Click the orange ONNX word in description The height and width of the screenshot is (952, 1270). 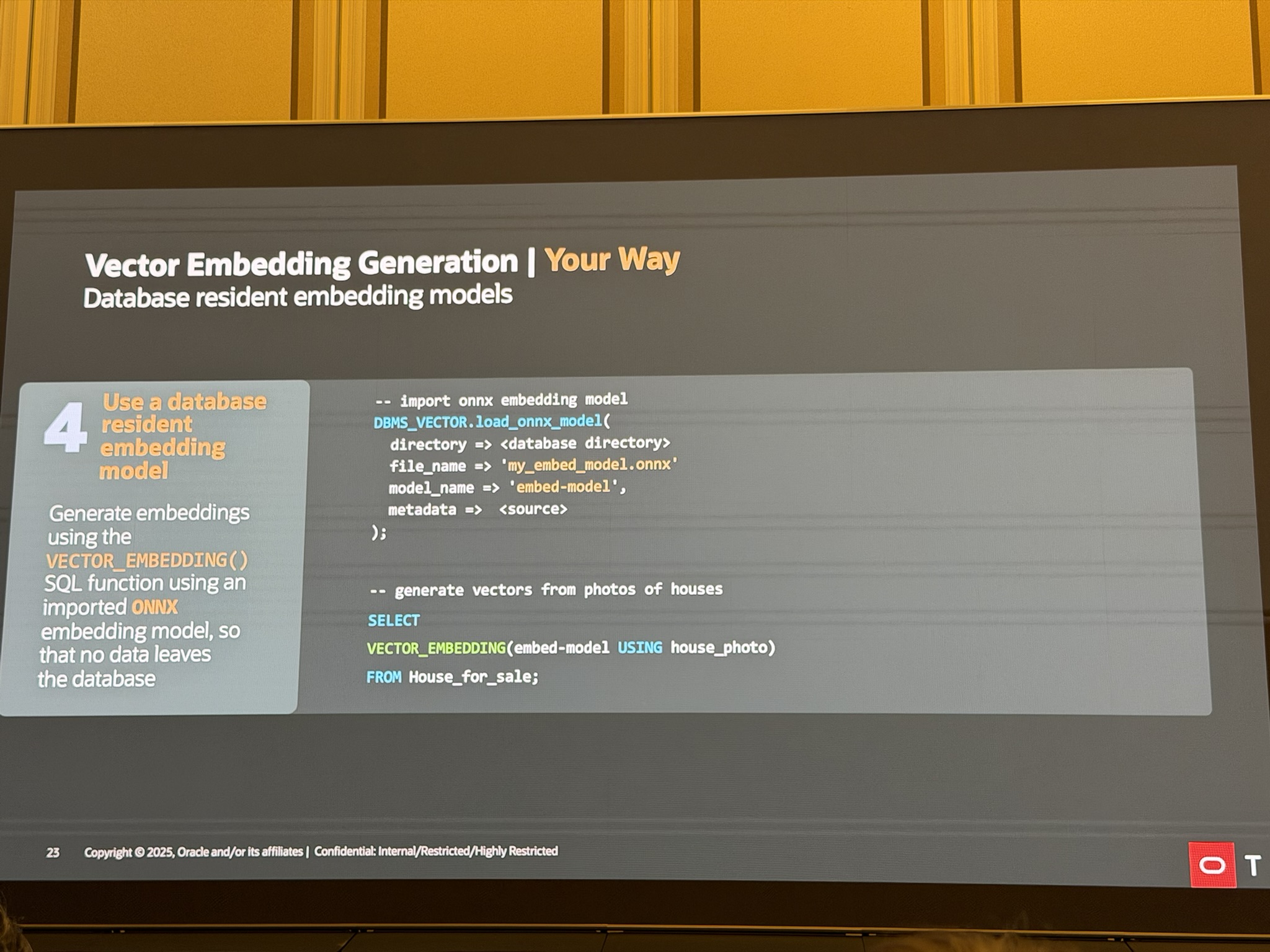tap(154, 607)
